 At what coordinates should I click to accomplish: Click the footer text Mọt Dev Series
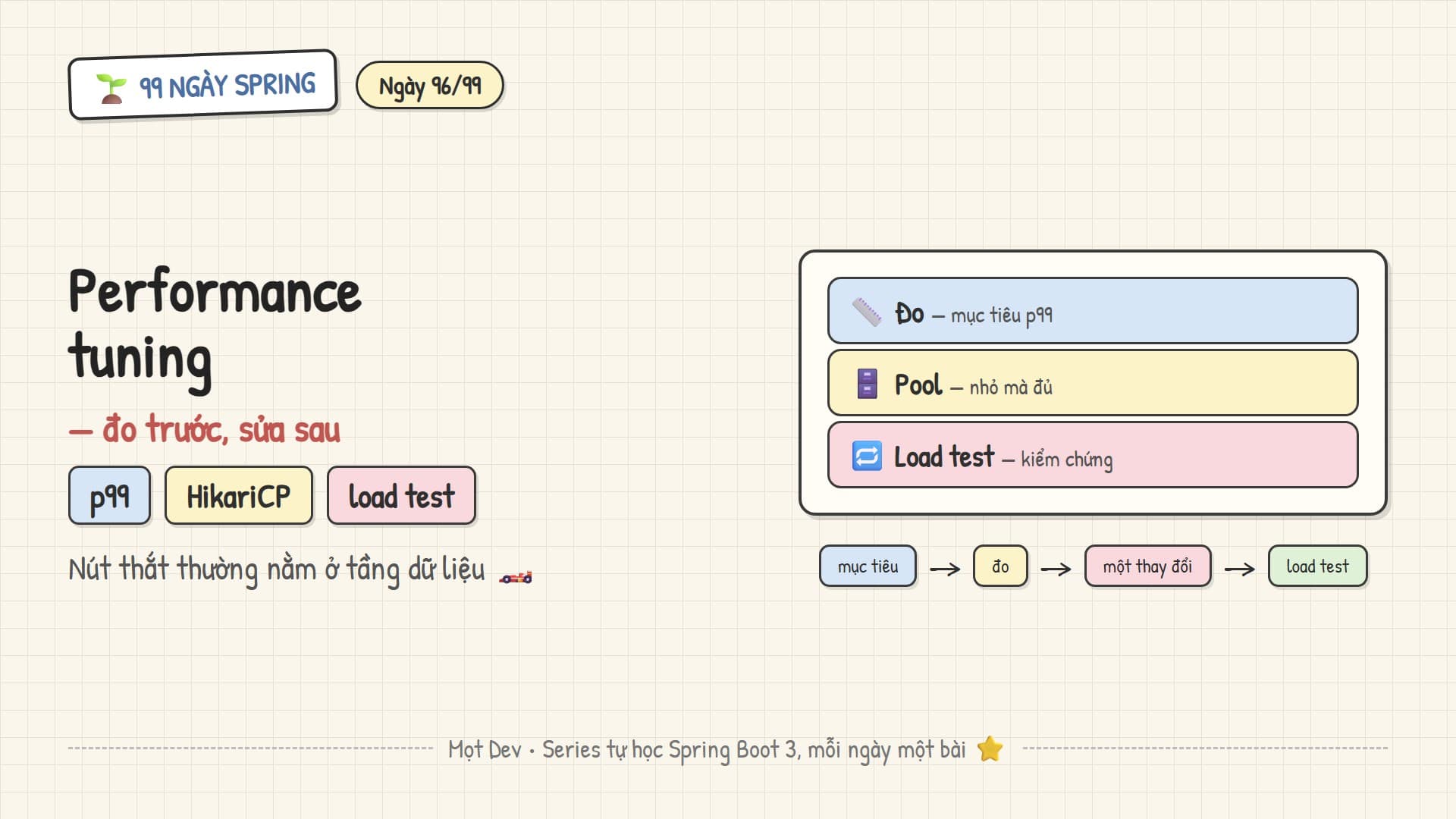point(707,750)
